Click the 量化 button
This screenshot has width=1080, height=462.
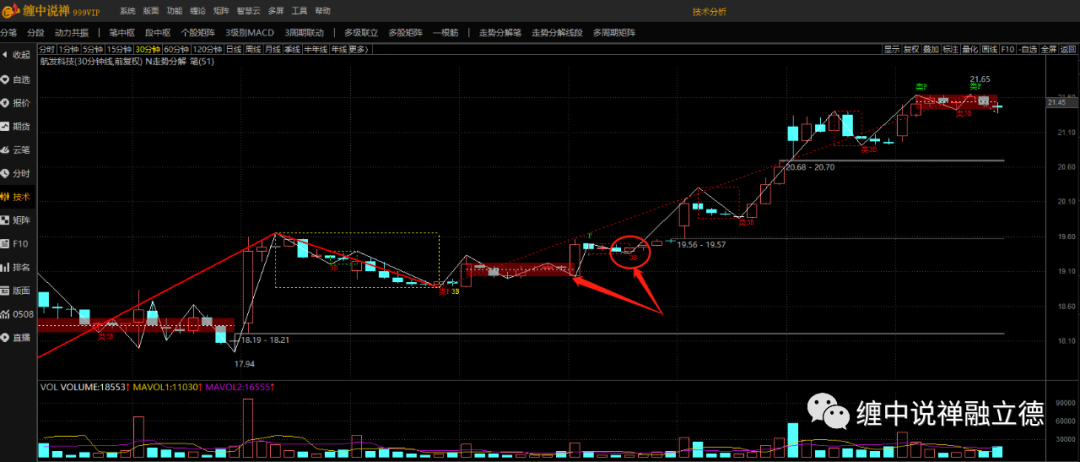click(x=970, y=49)
